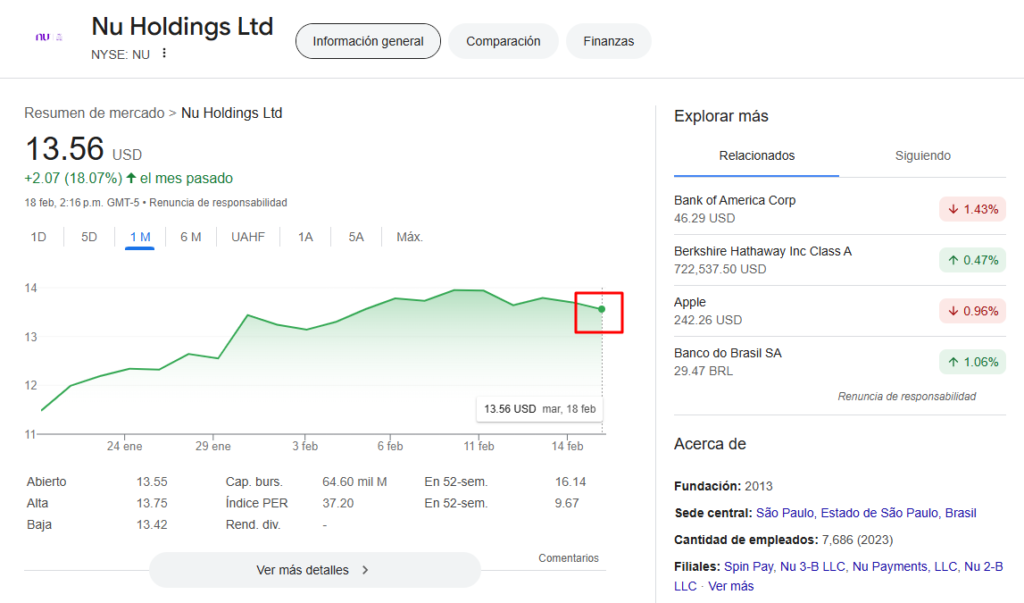Screen dimensions: 1024x603
Task: Click the Cap. burs. value 64.60 mil M
Action: [355, 482]
